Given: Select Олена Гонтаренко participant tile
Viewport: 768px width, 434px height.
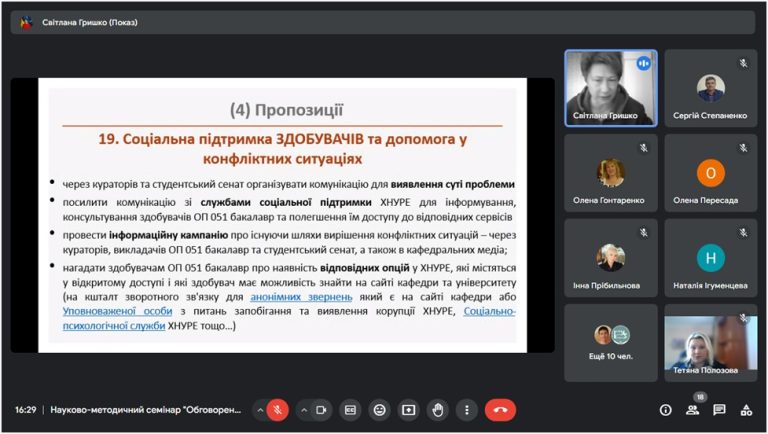Looking at the screenshot, I should pyautogui.click(x=611, y=173).
